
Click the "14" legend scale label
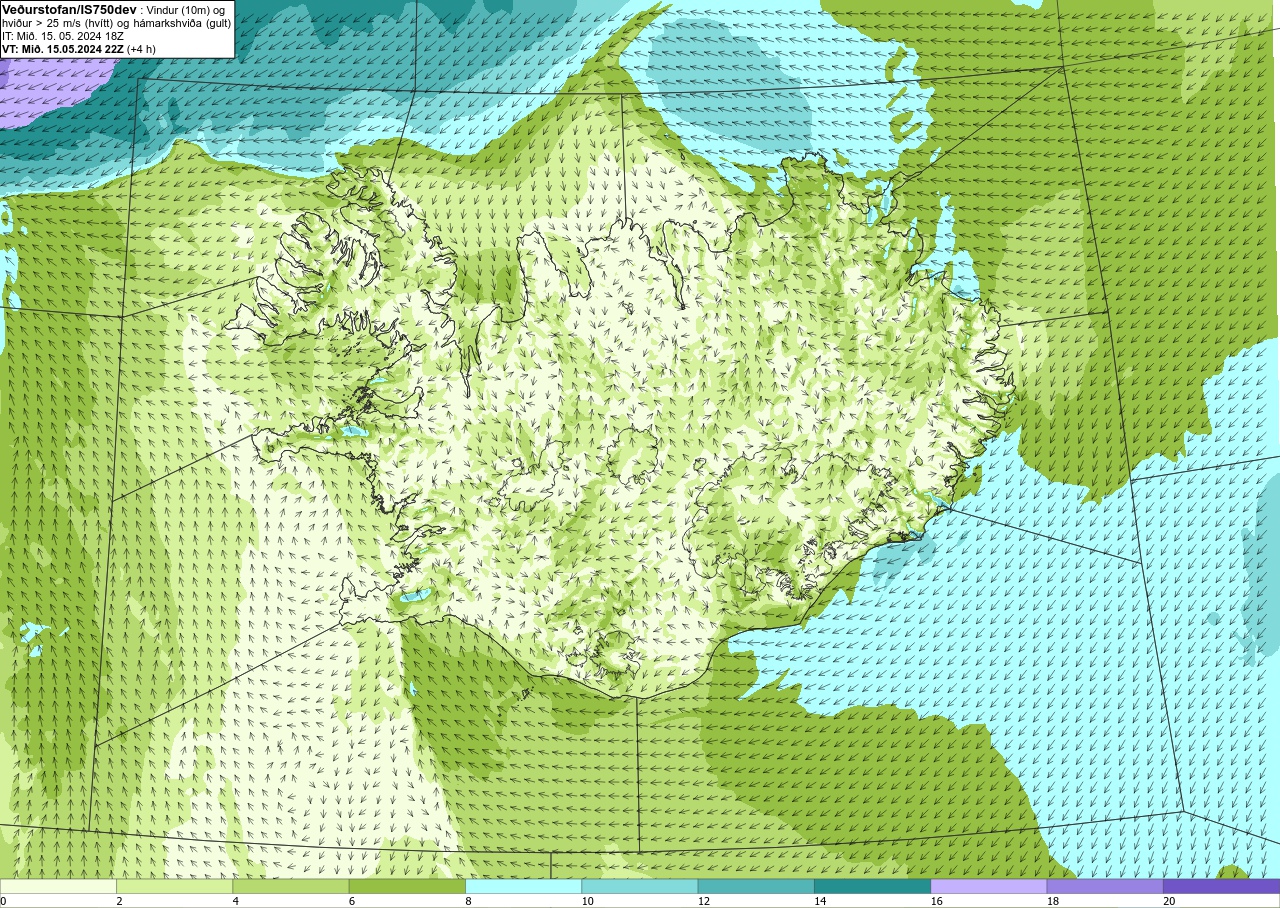(820, 901)
